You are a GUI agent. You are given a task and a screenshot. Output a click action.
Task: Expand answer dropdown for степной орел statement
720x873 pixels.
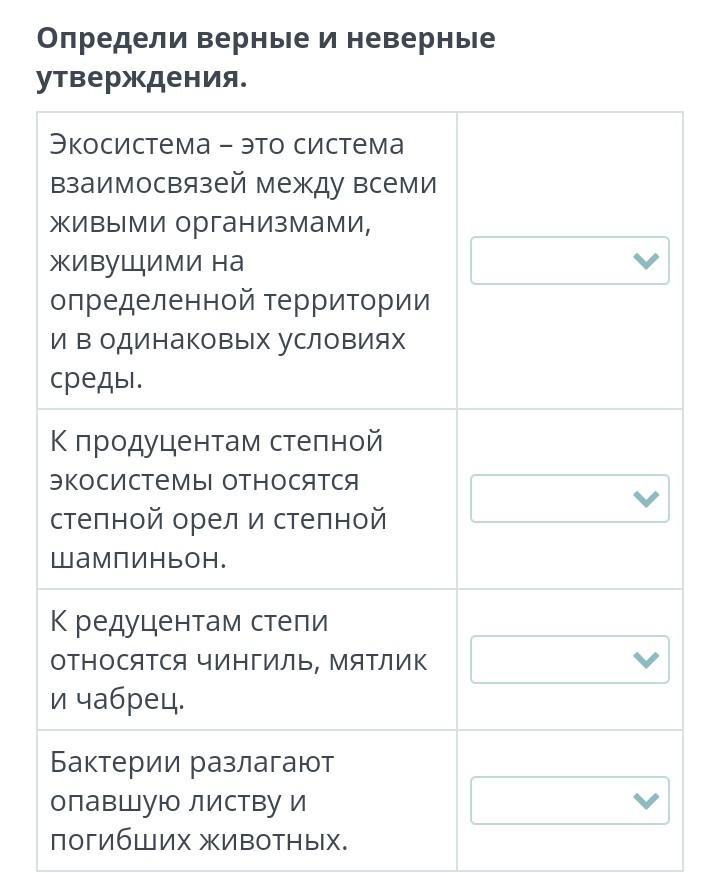click(569, 499)
